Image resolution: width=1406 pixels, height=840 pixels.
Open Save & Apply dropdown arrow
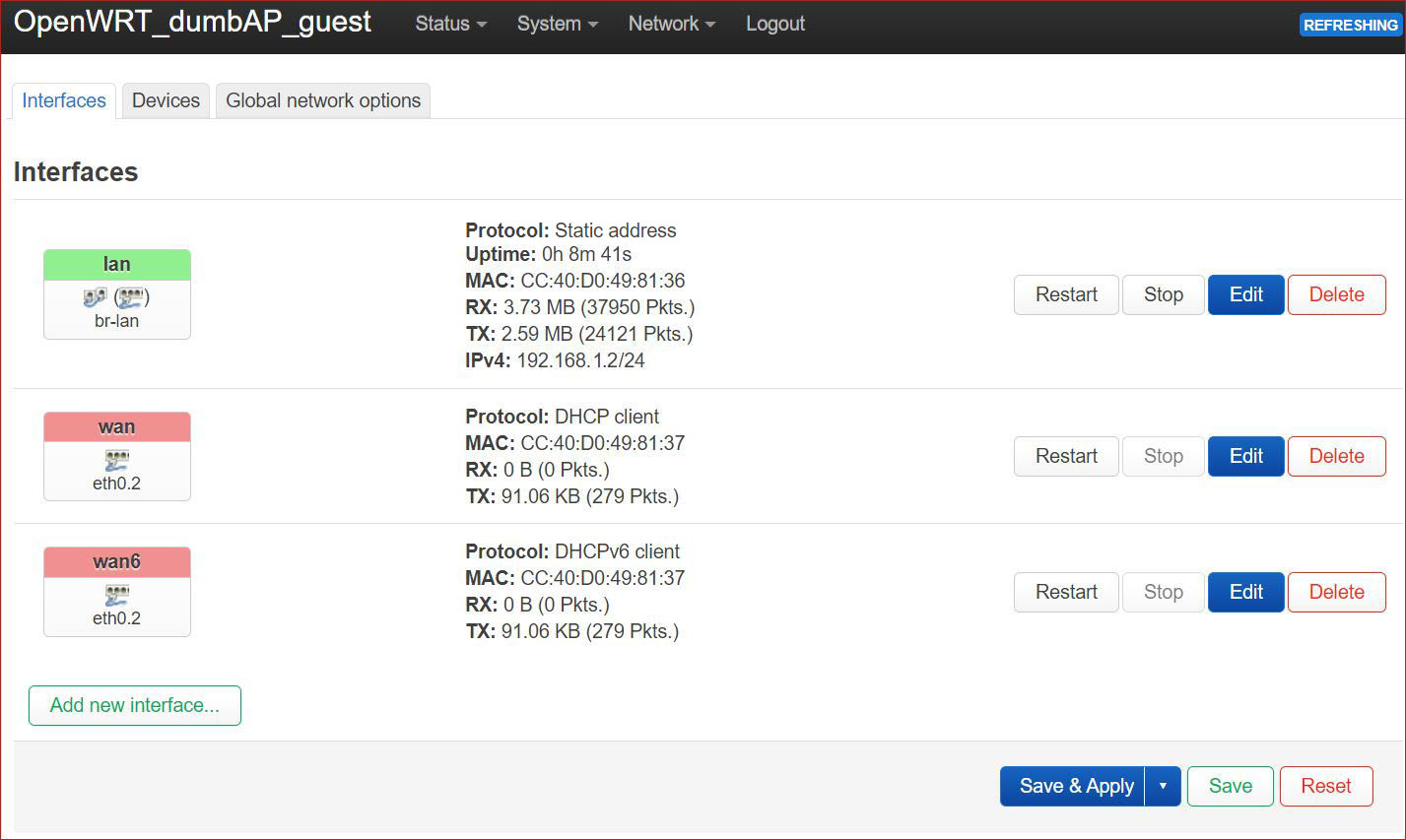[x=1163, y=786]
